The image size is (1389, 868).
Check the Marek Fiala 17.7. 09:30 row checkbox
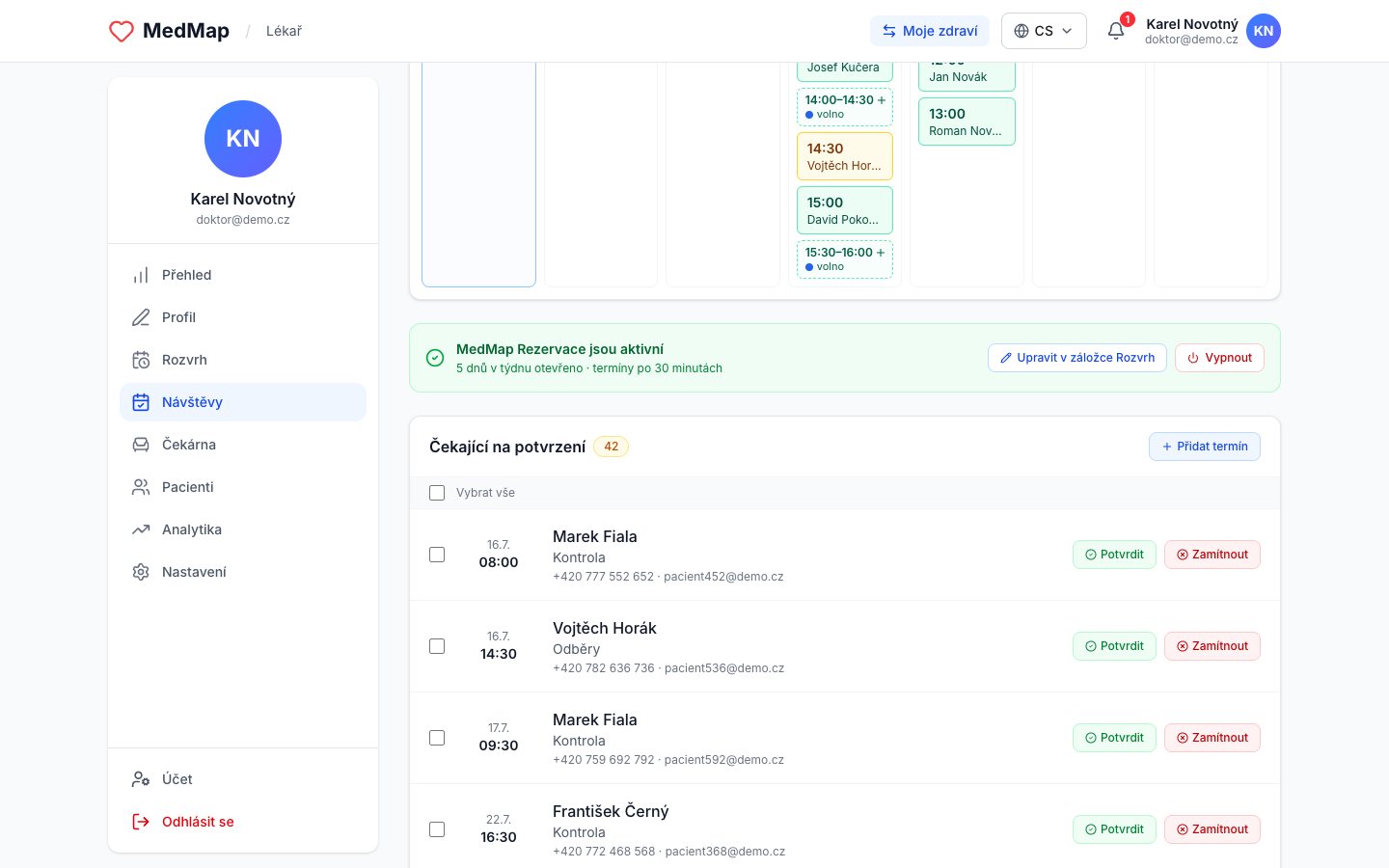tap(437, 738)
